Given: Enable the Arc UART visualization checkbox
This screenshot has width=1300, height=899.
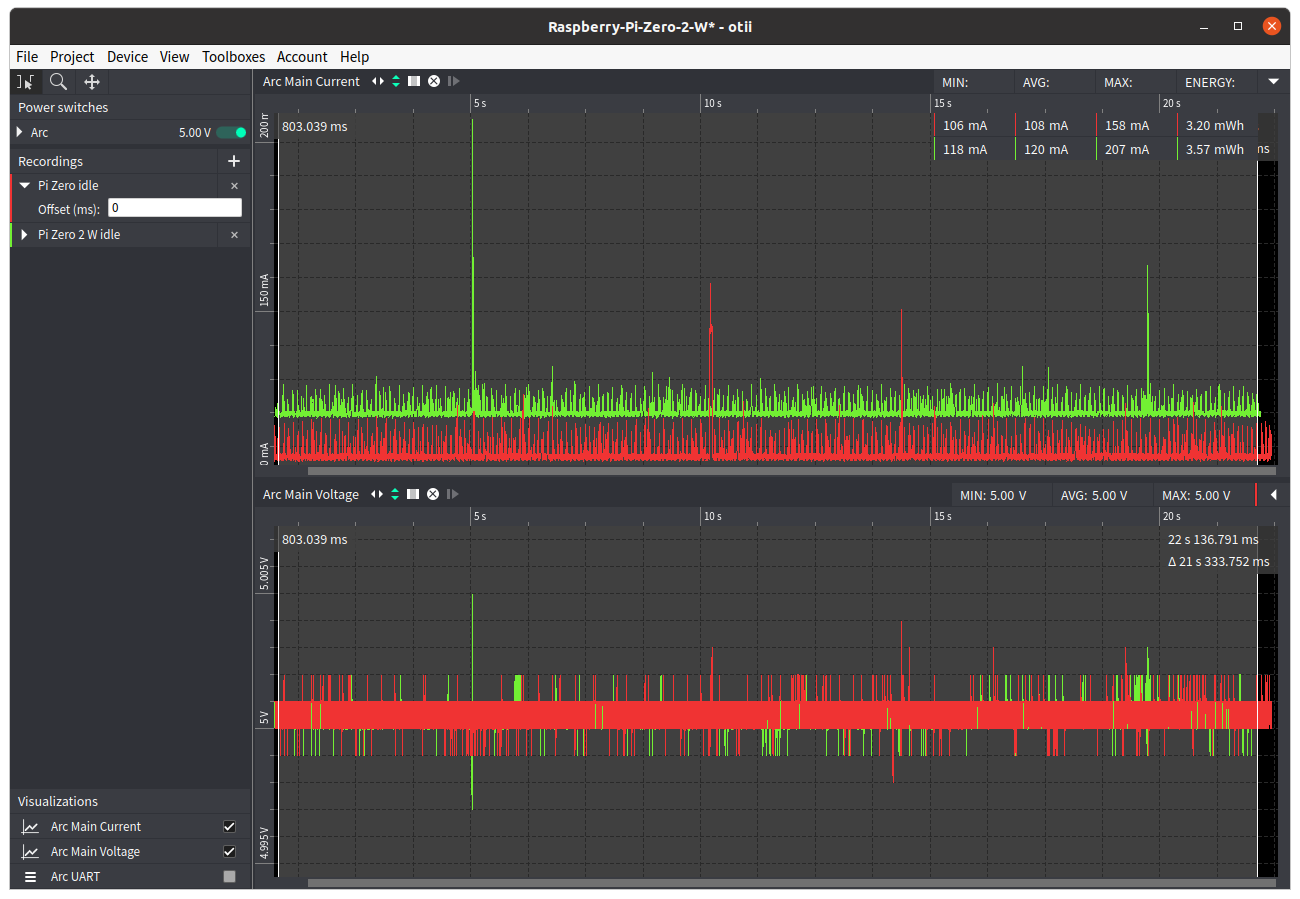Looking at the screenshot, I should (x=230, y=877).
